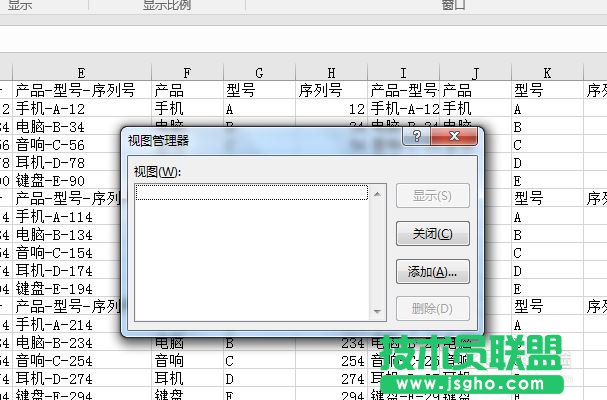Click the view list scroll down arrow
607x400 pixels.
pyautogui.click(x=377, y=311)
